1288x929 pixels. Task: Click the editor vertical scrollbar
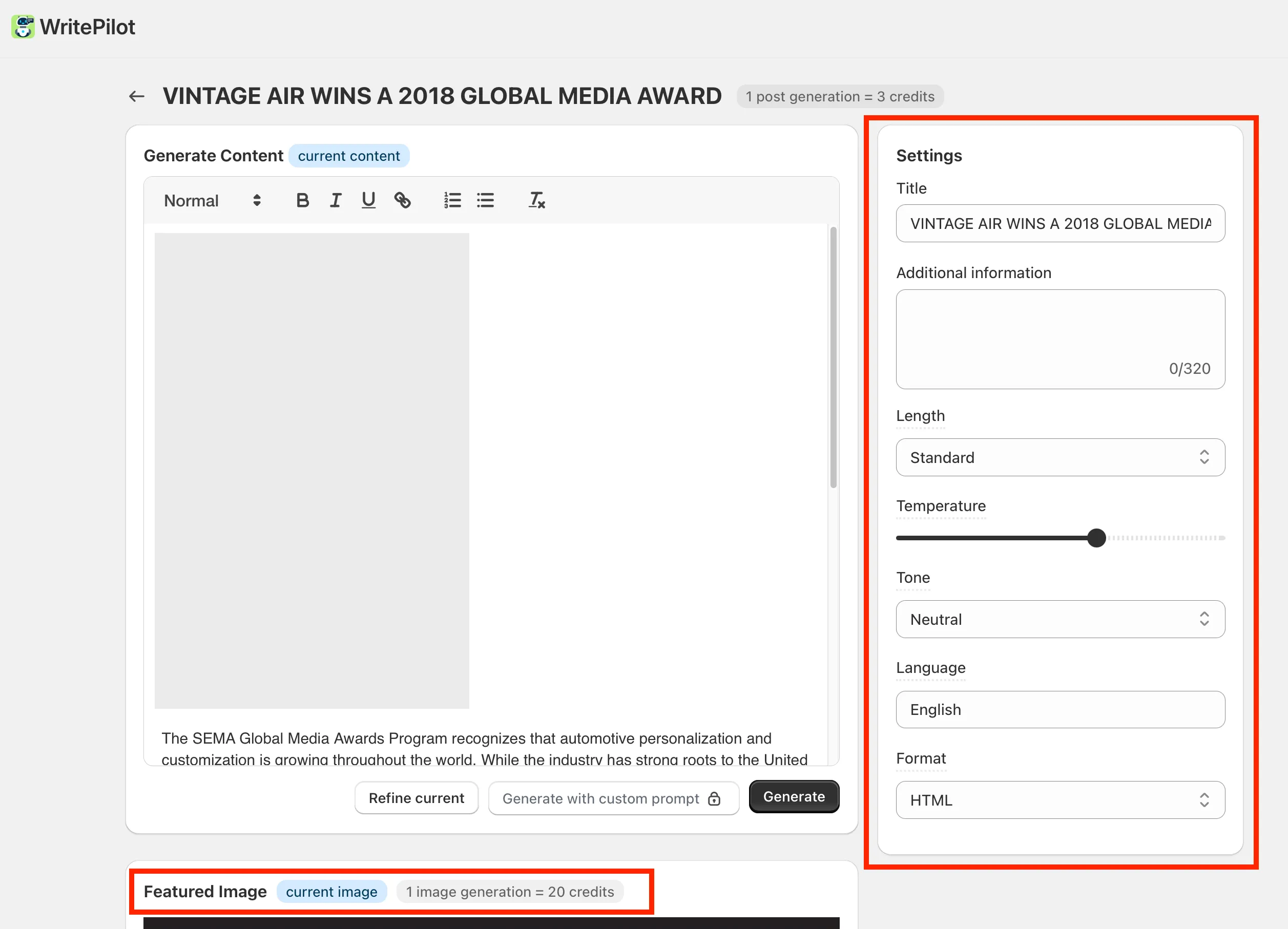point(833,358)
